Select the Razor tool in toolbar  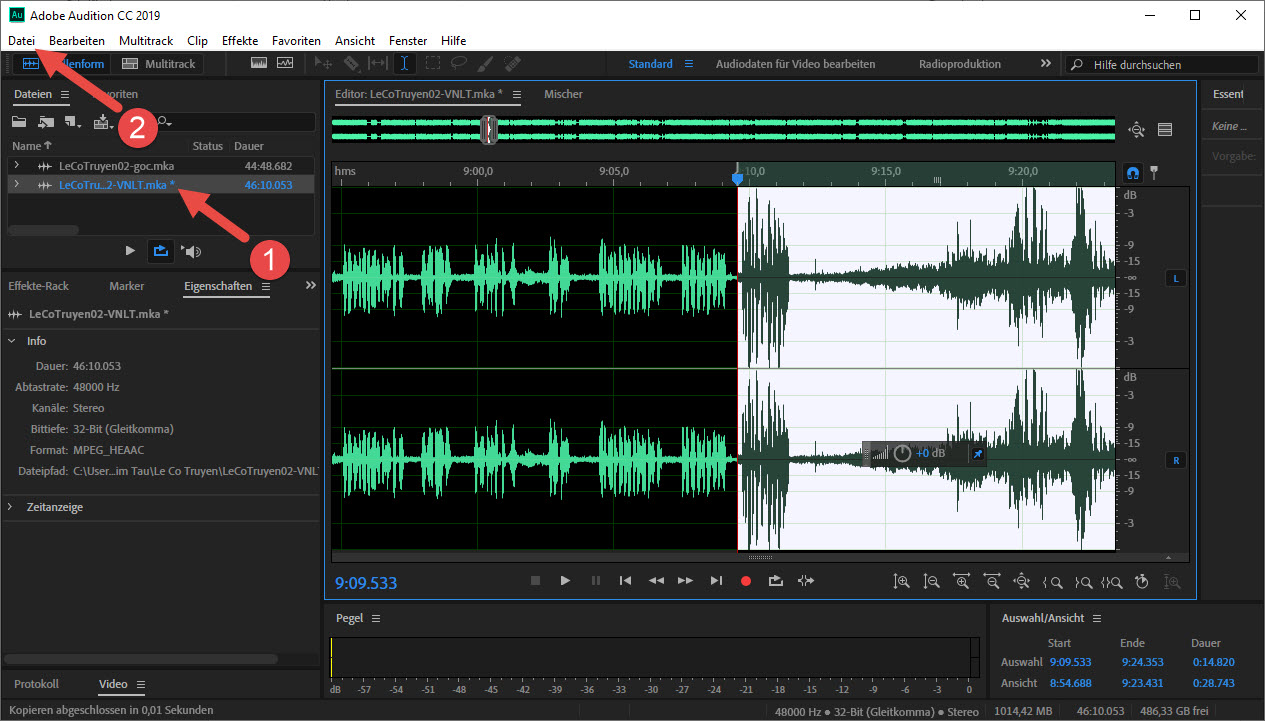tap(351, 63)
